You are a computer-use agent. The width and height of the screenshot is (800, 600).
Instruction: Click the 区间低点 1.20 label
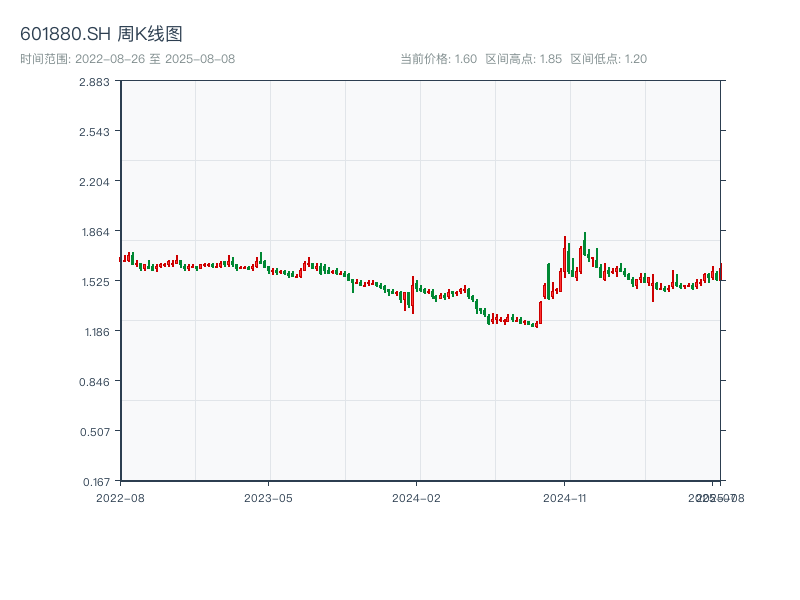[608, 59]
